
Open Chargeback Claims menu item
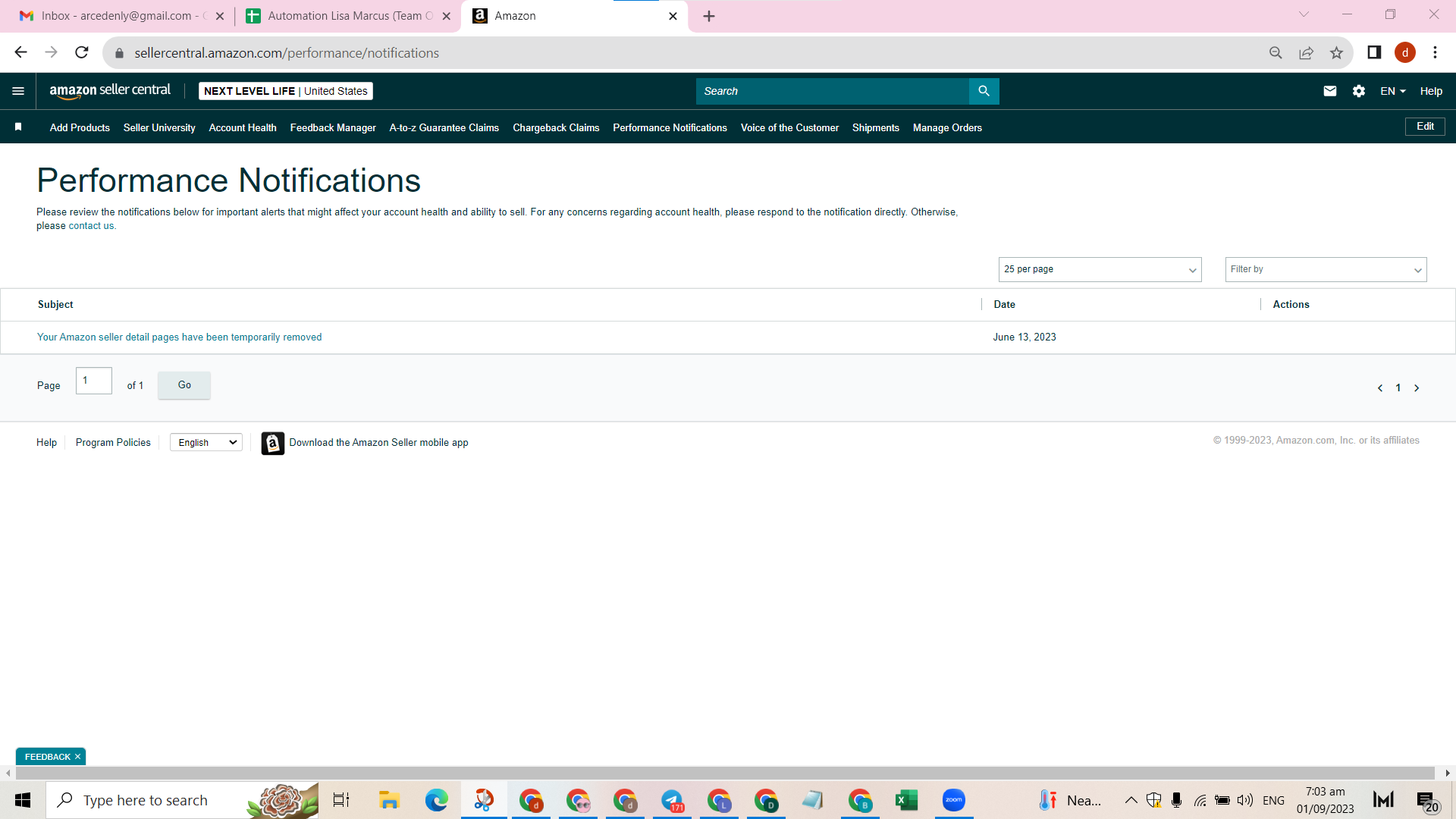click(556, 127)
